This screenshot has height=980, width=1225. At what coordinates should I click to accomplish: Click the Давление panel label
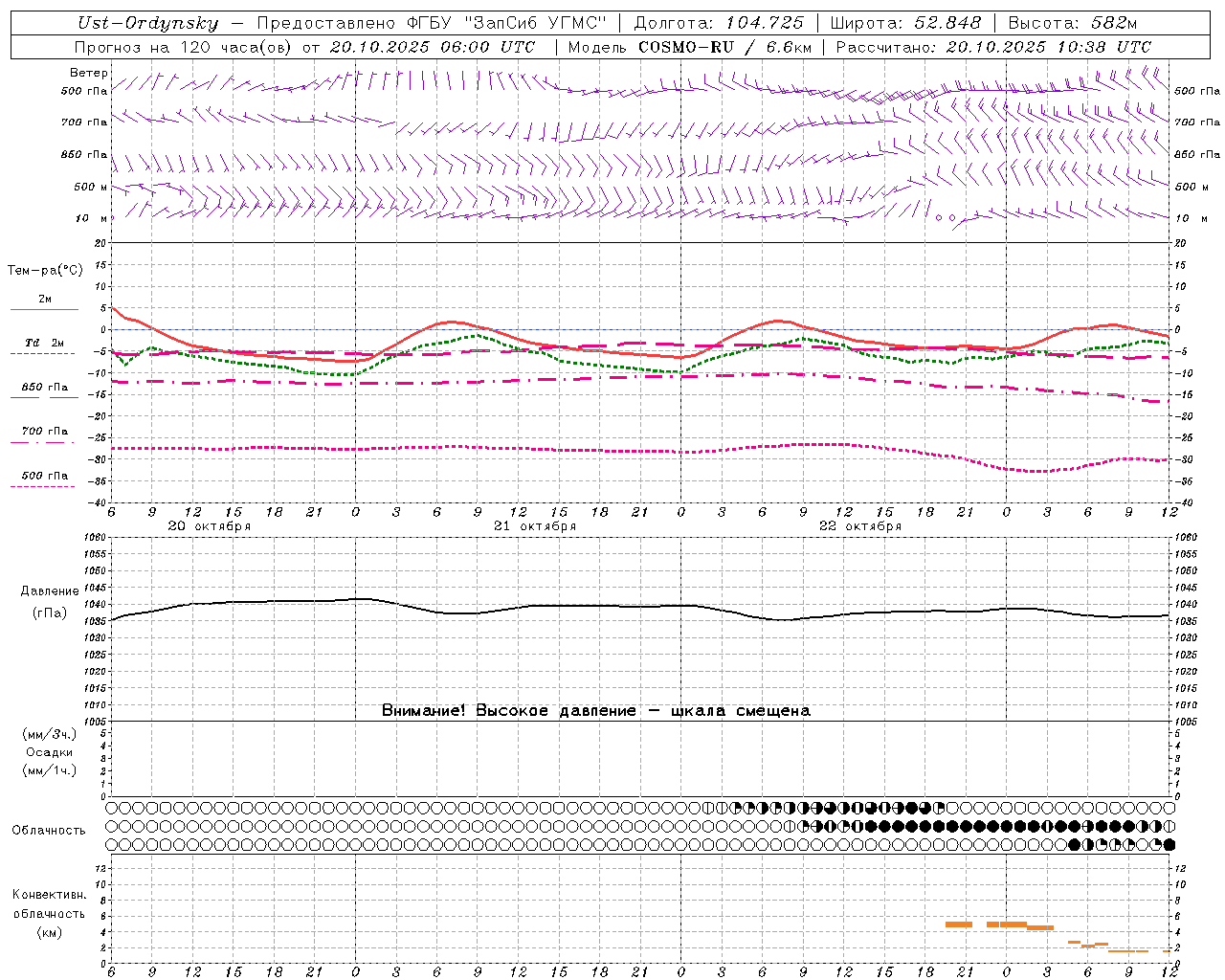pyautogui.click(x=50, y=591)
